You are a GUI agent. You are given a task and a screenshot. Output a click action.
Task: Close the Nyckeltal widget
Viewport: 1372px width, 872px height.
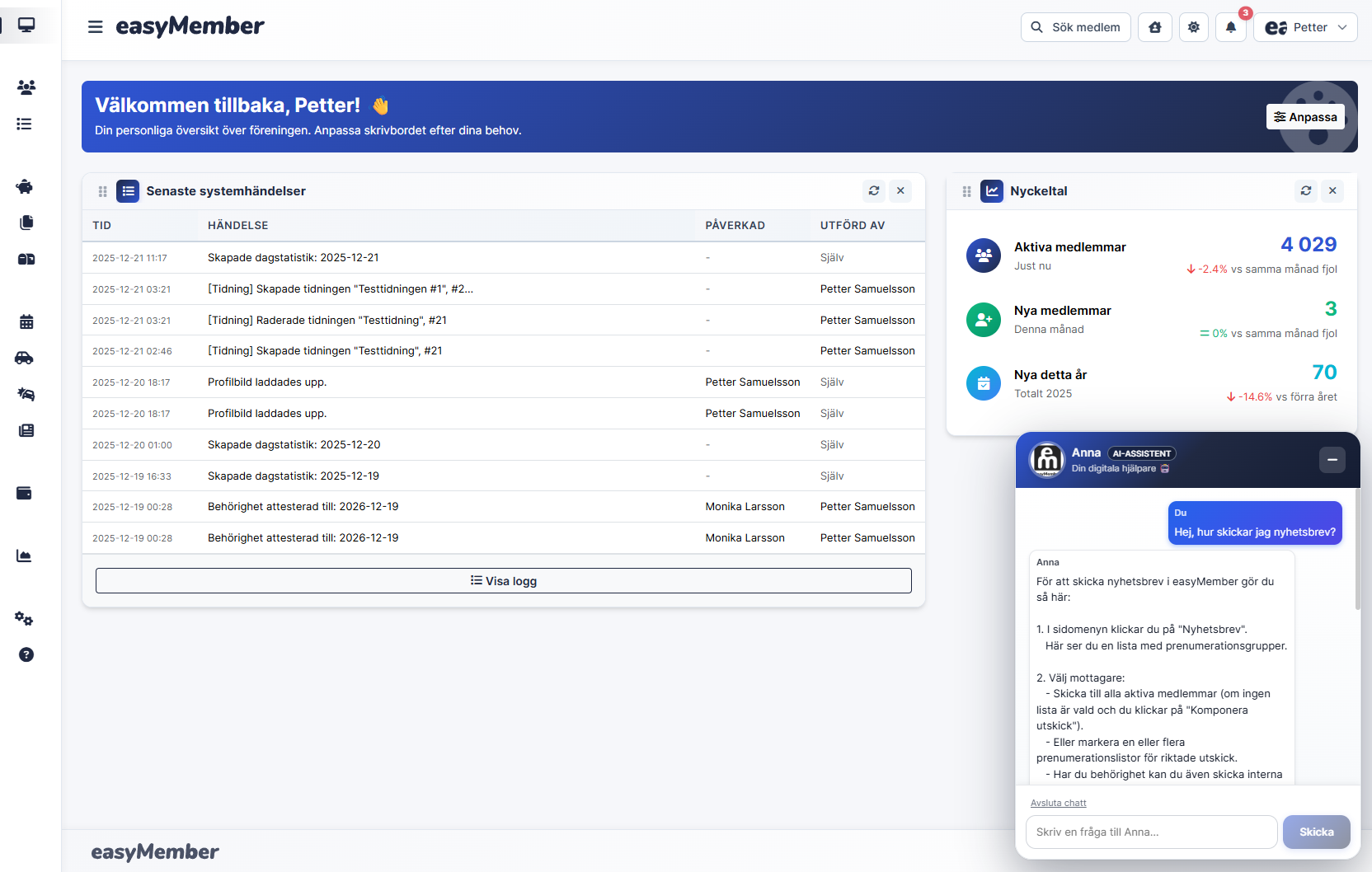(1332, 190)
